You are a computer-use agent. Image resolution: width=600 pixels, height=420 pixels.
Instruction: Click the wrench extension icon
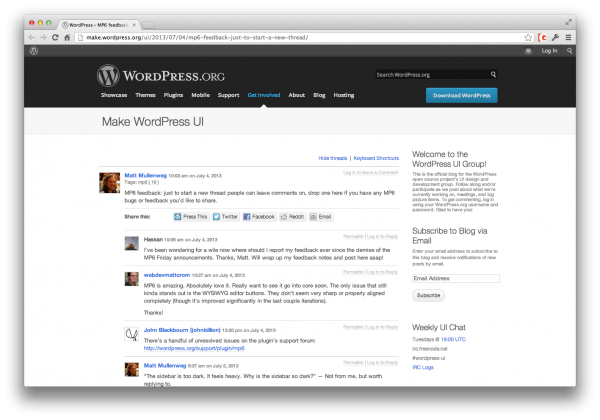coord(555,37)
